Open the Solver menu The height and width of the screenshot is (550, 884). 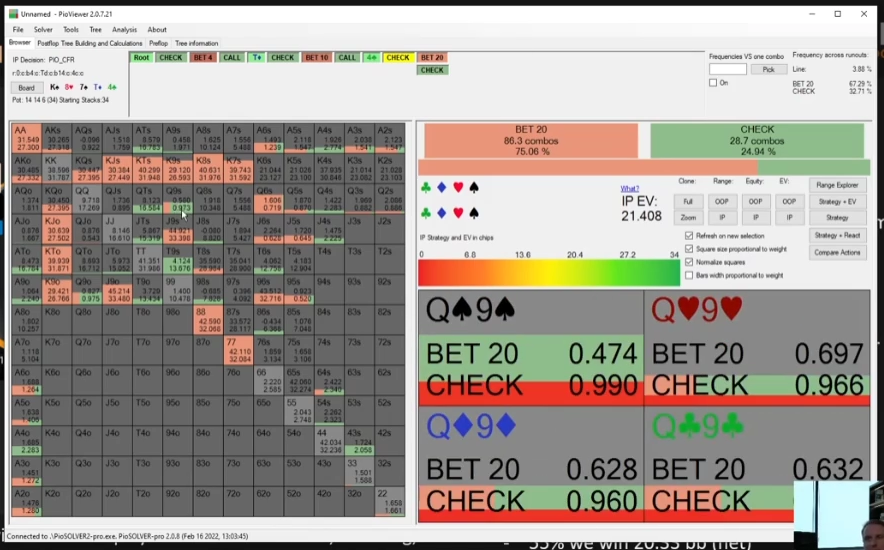click(43, 29)
